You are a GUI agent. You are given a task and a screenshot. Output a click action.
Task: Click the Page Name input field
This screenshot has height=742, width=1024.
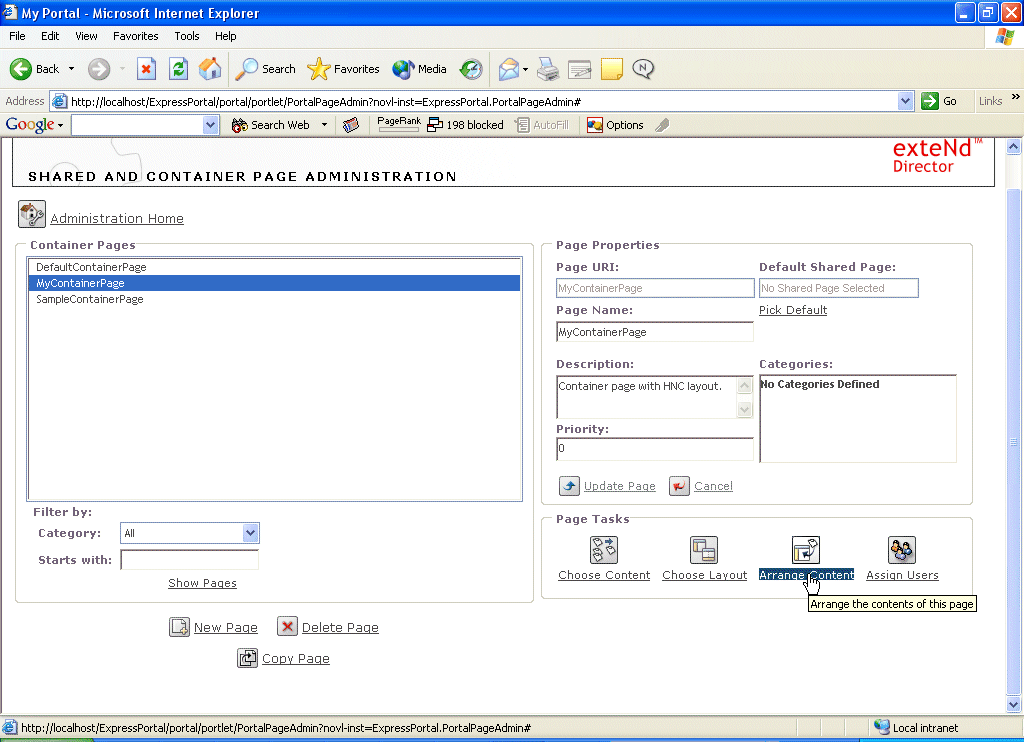pyautogui.click(x=654, y=332)
